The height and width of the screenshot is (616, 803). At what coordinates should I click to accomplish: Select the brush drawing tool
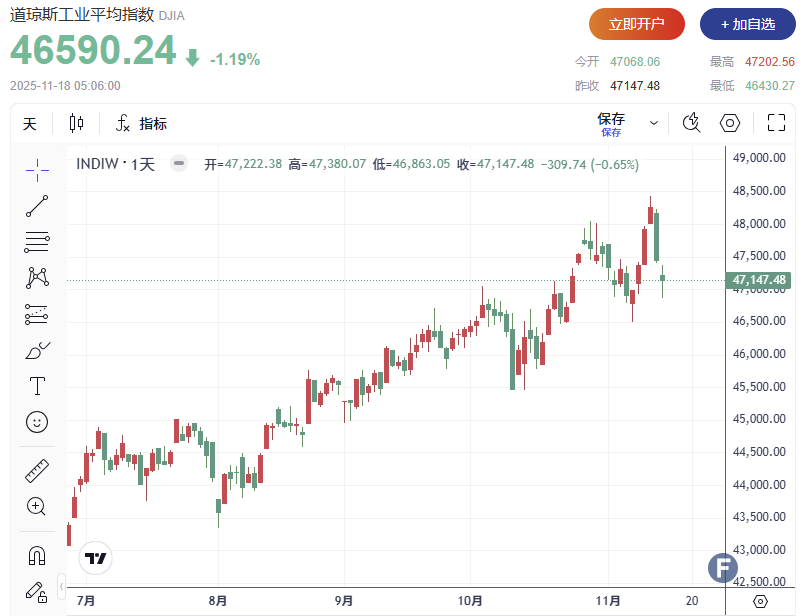click(37, 350)
